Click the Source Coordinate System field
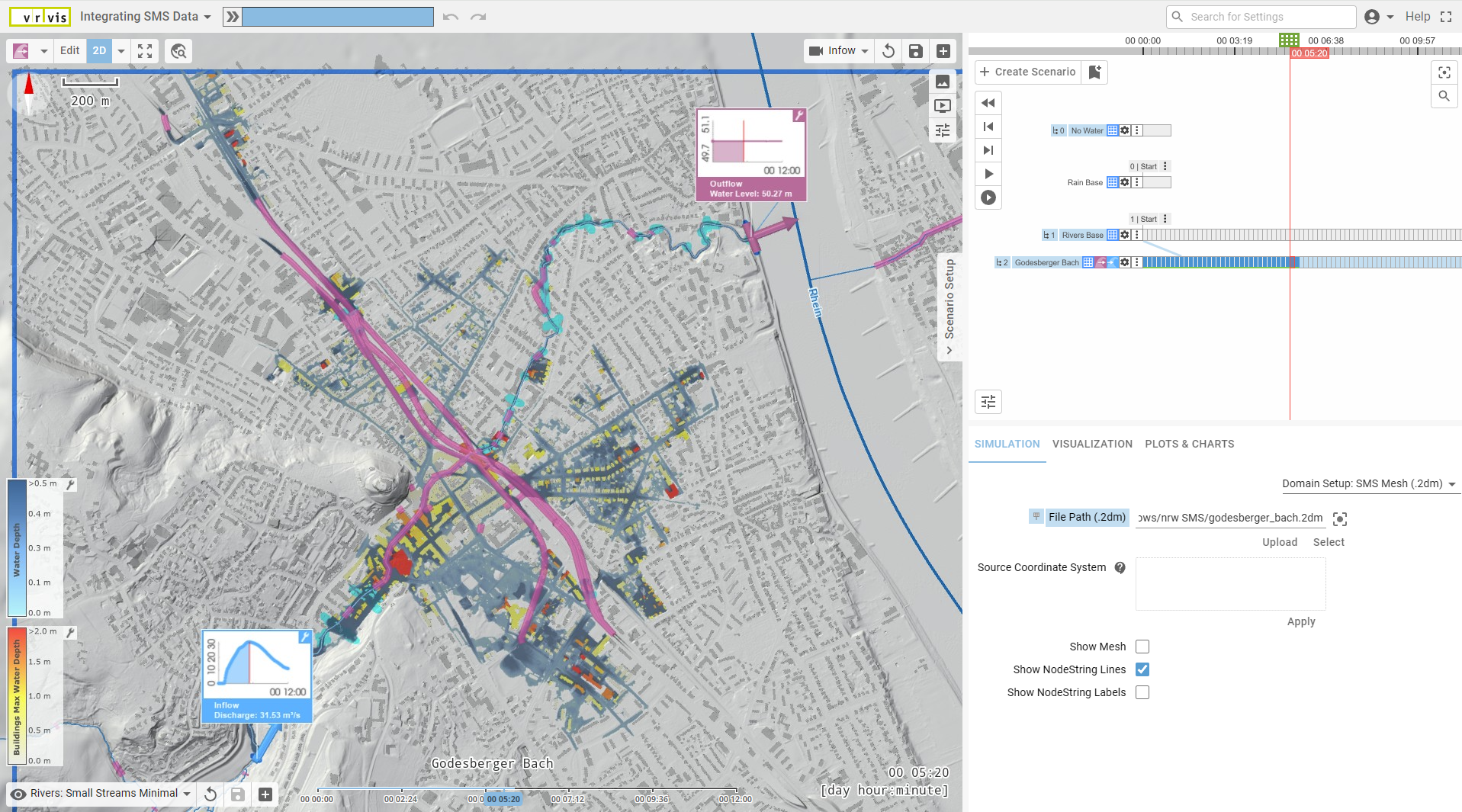1462x812 pixels. point(1230,584)
